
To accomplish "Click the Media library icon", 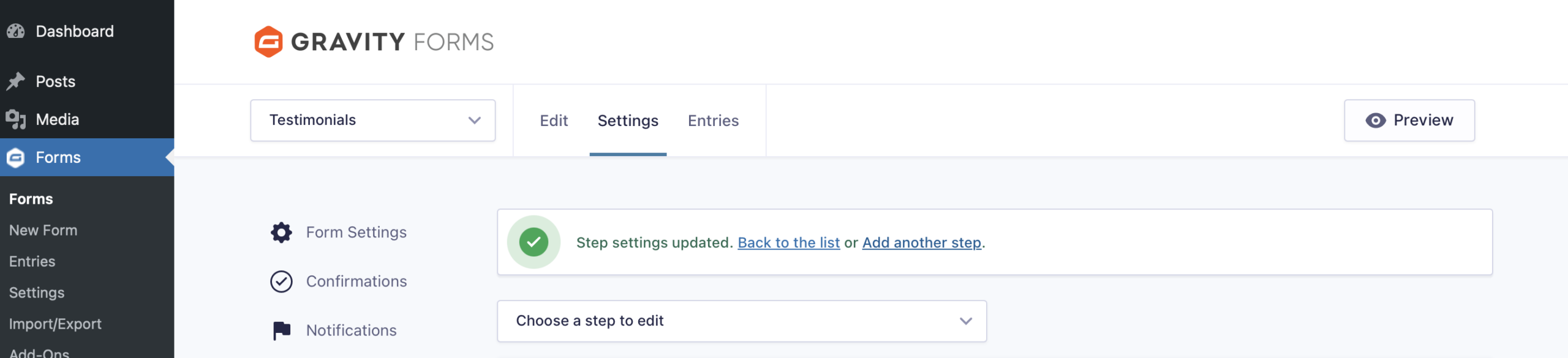I will coord(16,119).
